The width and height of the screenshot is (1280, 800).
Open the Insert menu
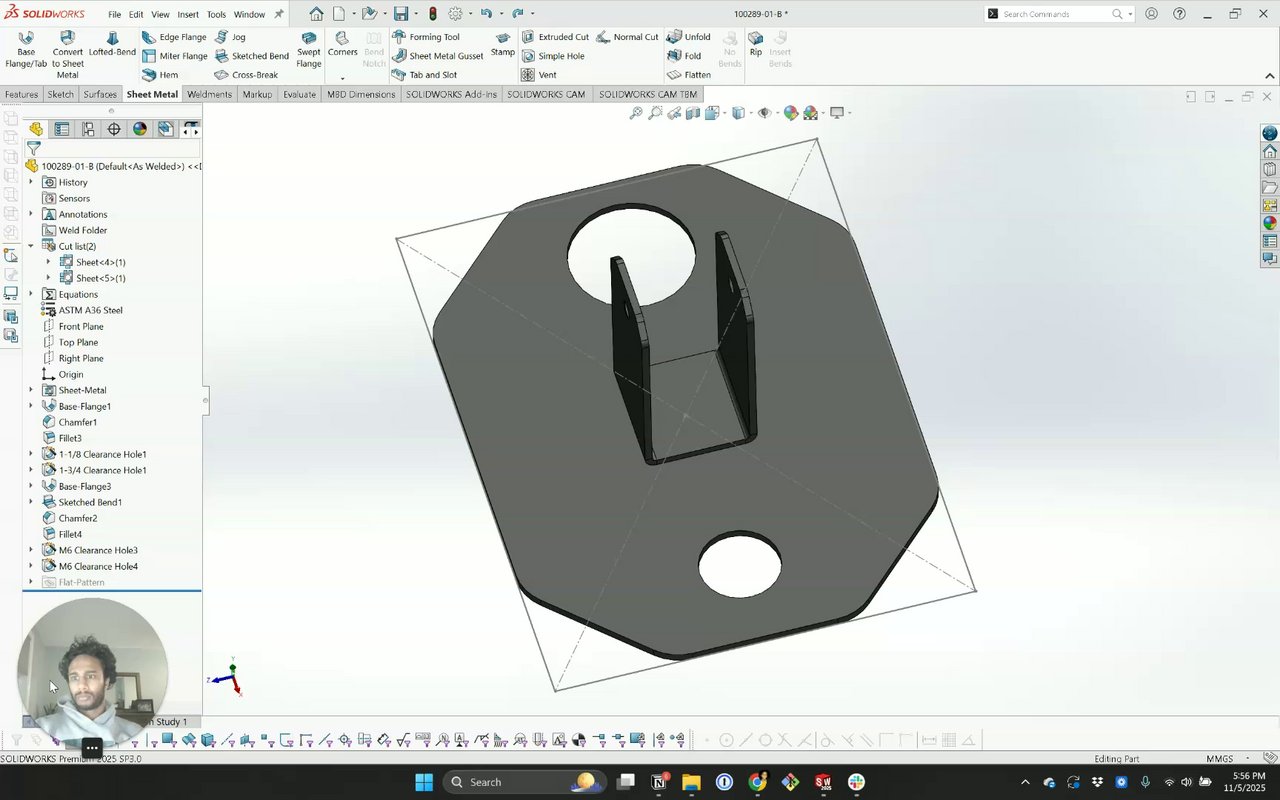point(188,14)
